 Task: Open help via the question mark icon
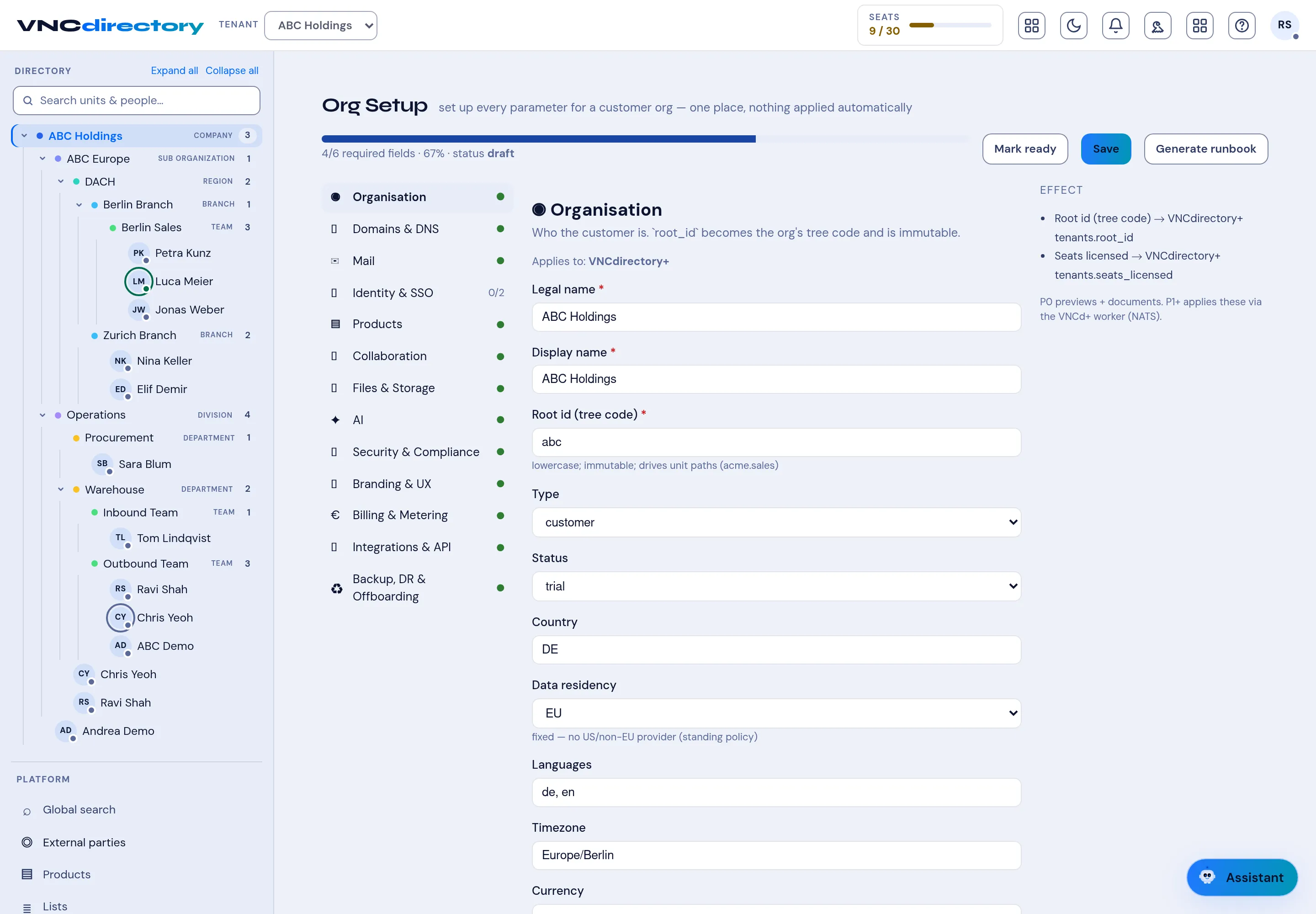pyautogui.click(x=1242, y=25)
